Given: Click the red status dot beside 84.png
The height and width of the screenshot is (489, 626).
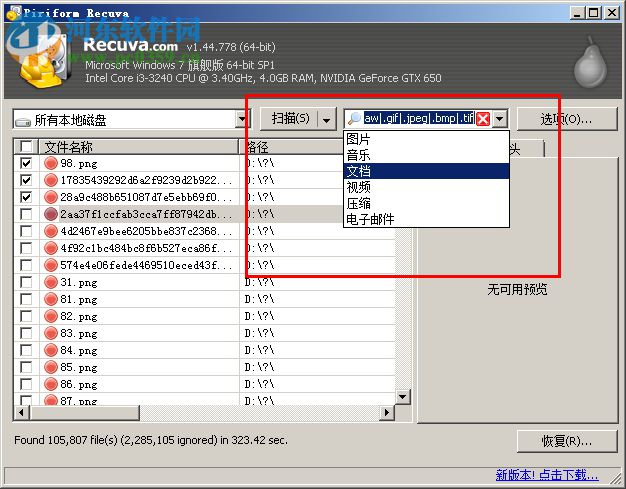Looking at the screenshot, I should coord(51,350).
